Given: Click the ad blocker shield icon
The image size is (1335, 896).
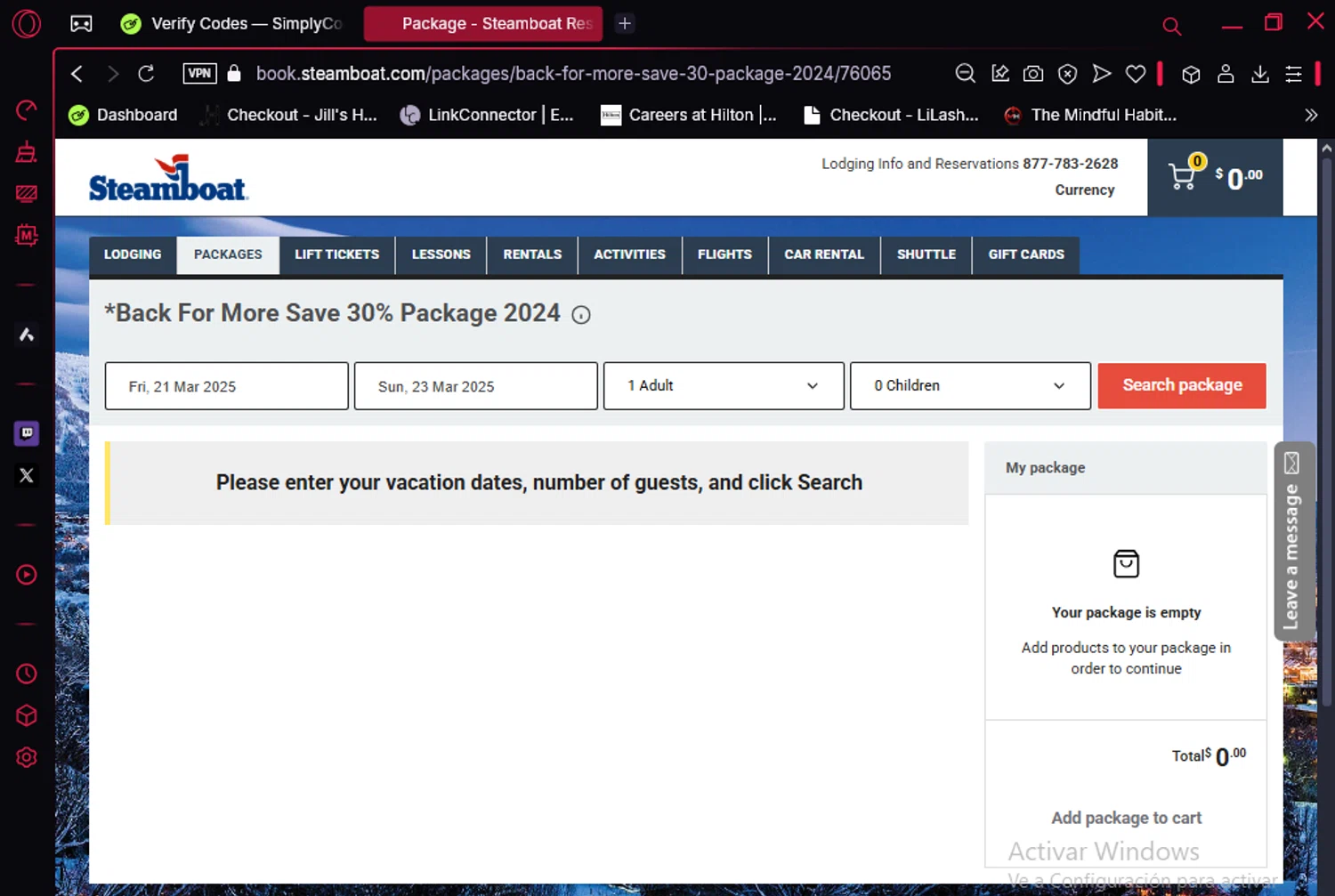Looking at the screenshot, I should click(1067, 74).
